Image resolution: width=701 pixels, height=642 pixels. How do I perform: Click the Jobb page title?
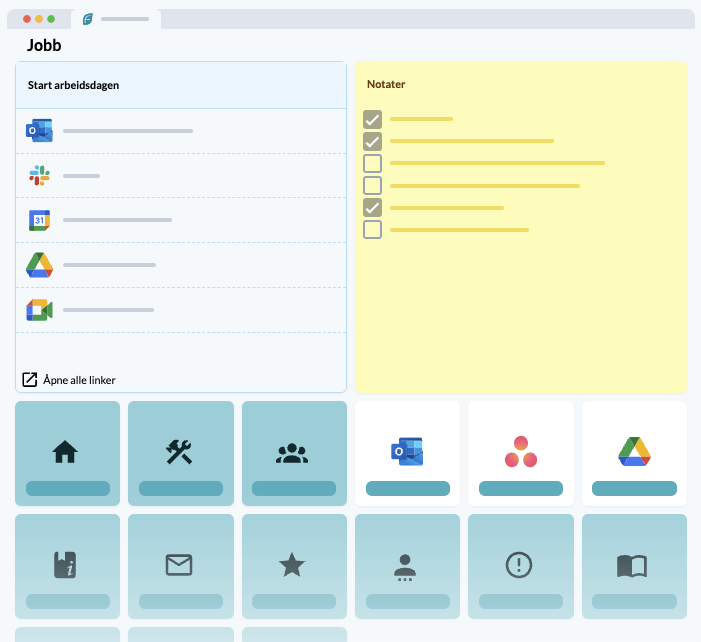coord(44,45)
